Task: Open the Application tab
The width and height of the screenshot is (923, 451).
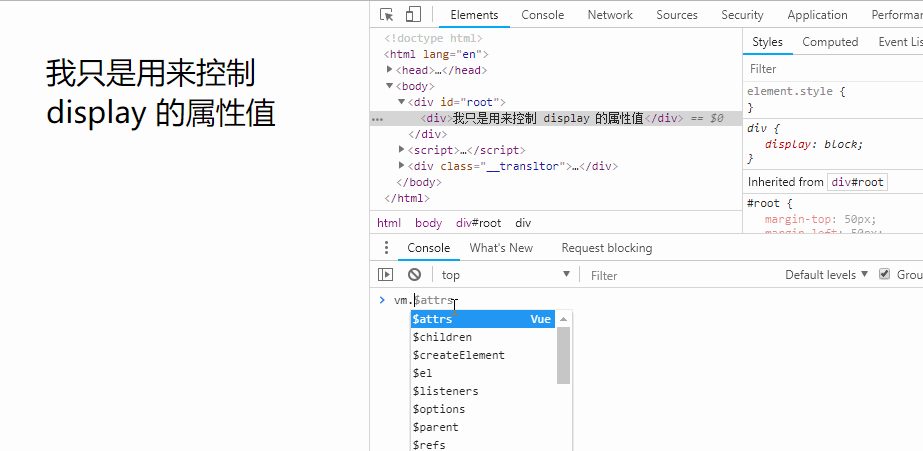Action: click(818, 15)
